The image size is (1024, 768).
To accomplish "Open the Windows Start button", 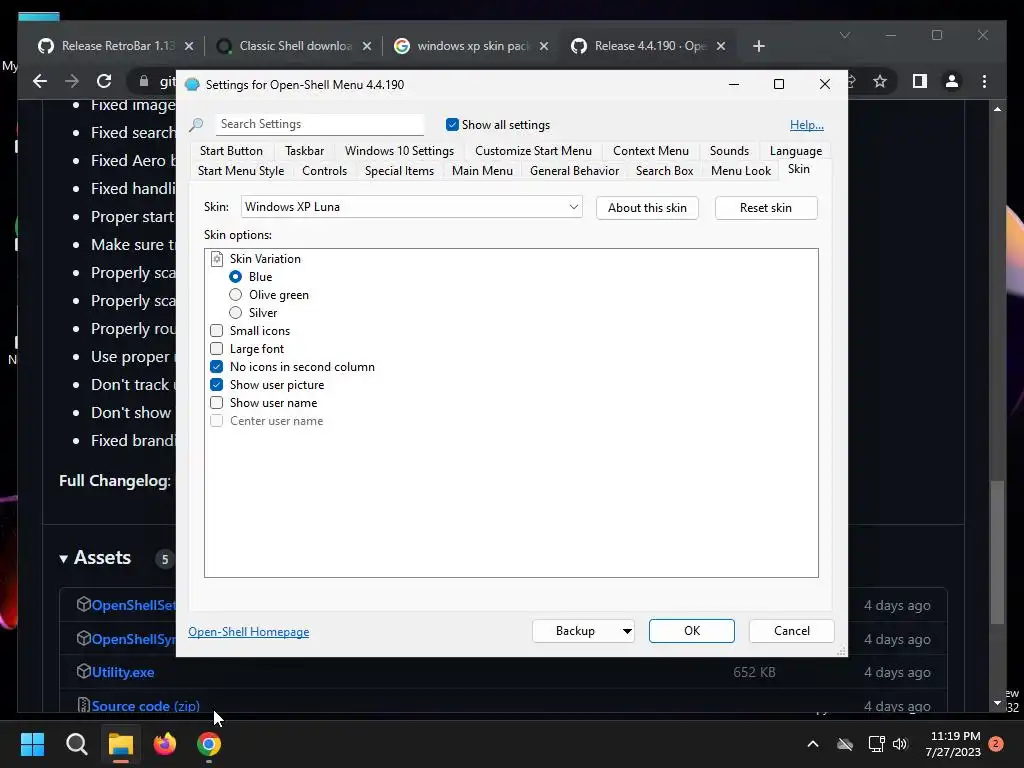I will [x=32, y=744].
